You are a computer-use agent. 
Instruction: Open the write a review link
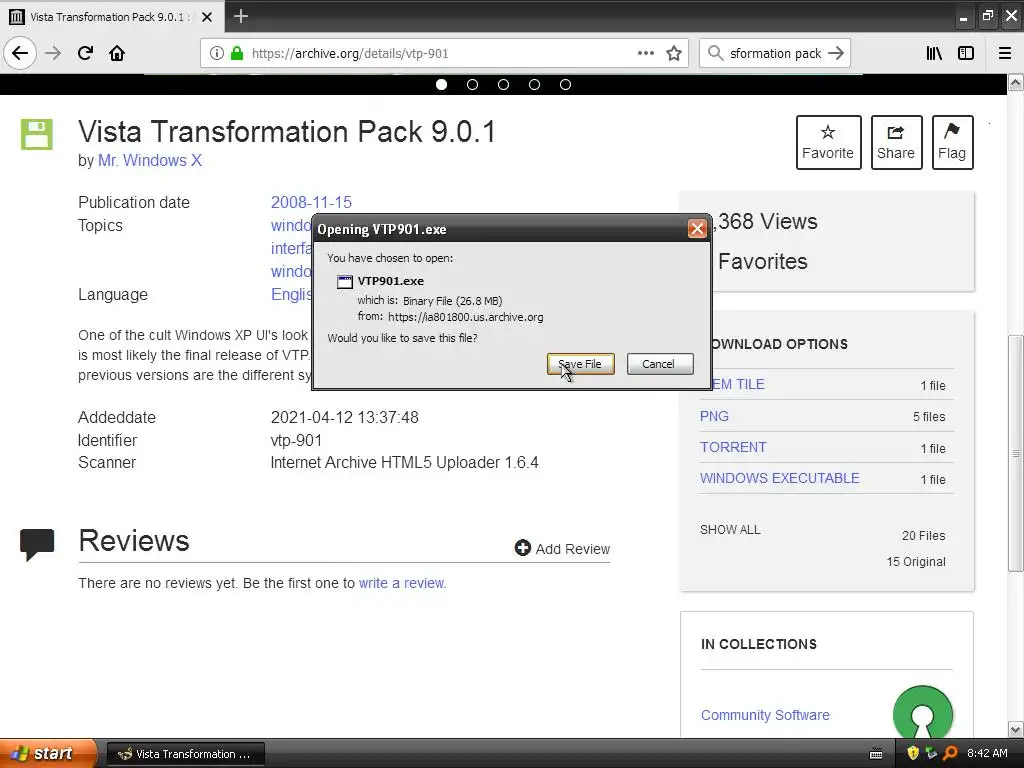402,583
